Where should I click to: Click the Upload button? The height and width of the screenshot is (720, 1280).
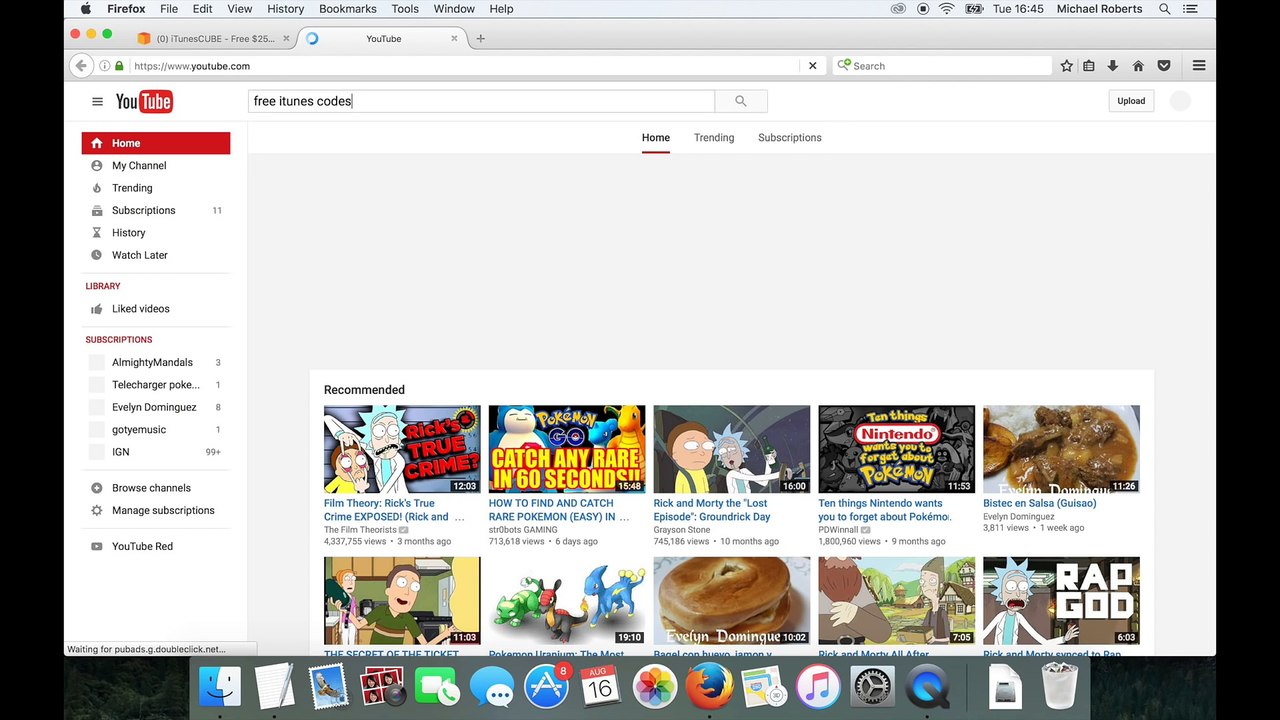(1131, 101)
